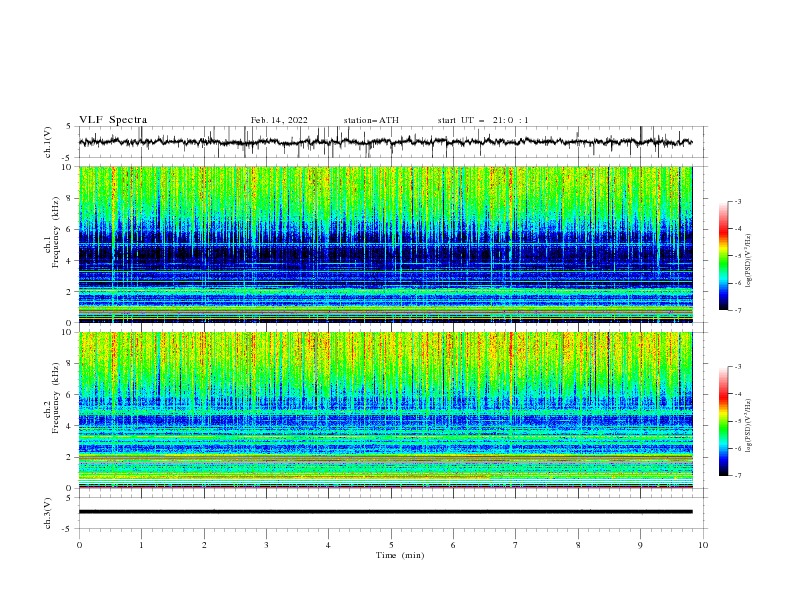Click the ch.1 PSD color scale bar
Screen dimensions: 792x612
pyautogui.click(x=723, y=256)
